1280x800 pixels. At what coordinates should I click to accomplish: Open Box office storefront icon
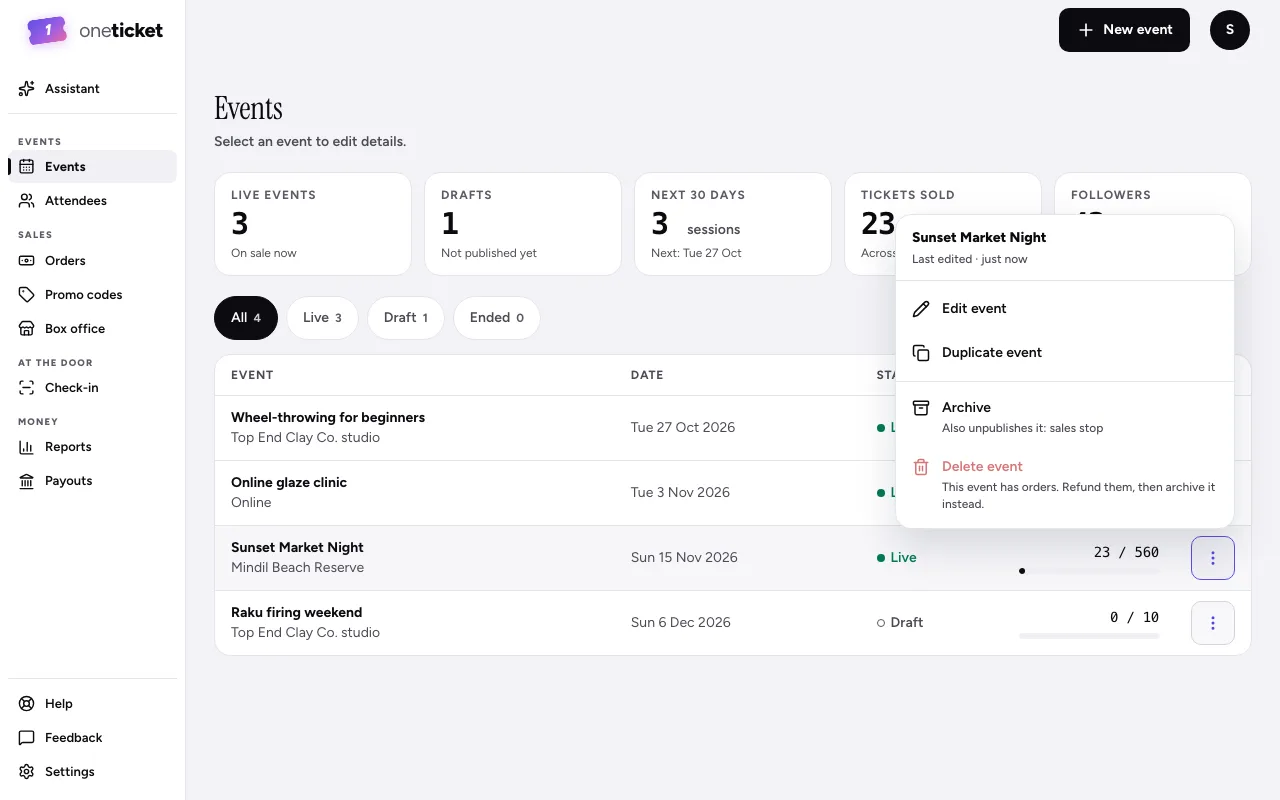pyautogui.click(x=27, y=329)
